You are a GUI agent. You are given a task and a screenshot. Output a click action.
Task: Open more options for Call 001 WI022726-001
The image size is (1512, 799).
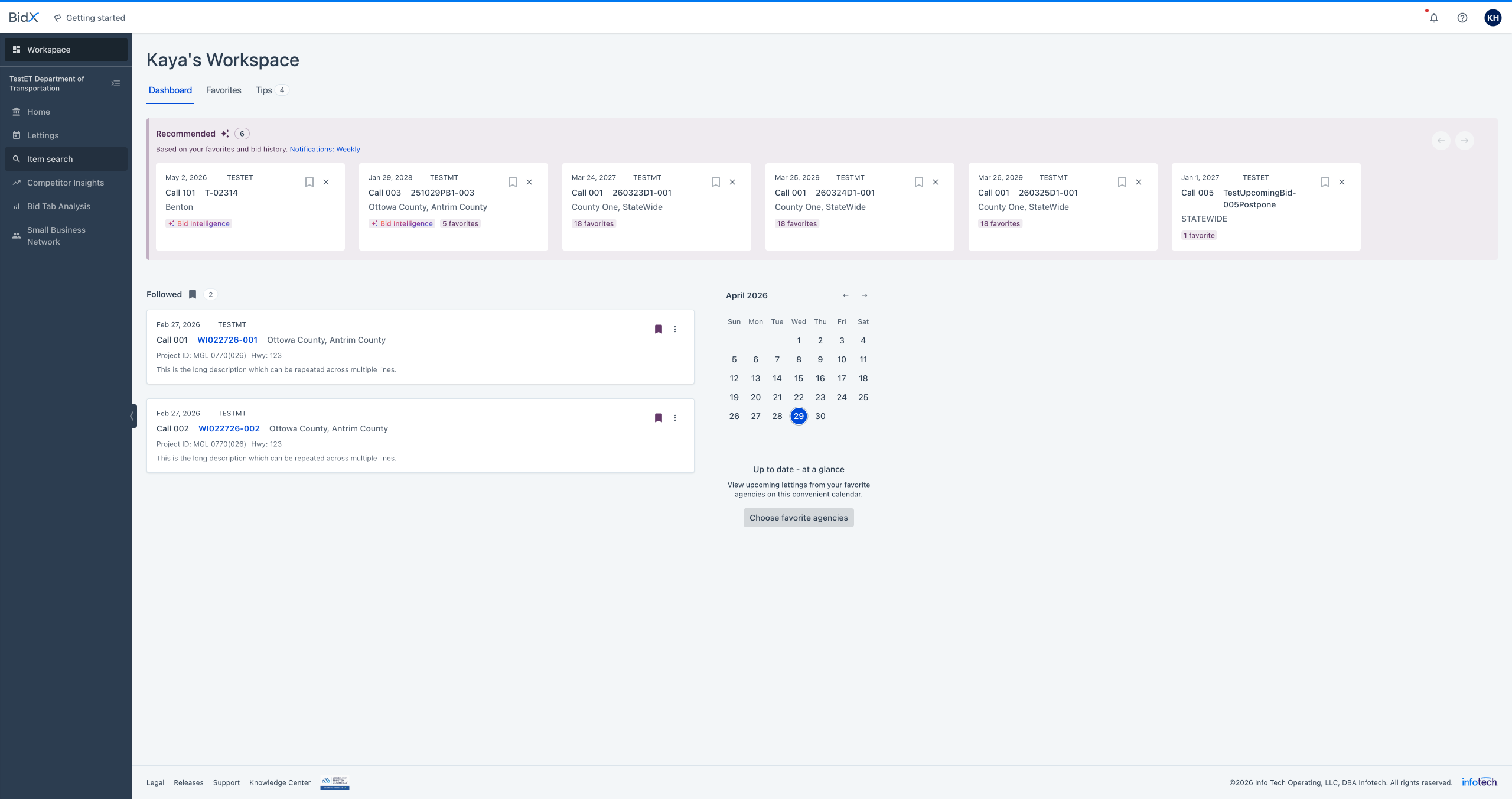click(675, 329)
